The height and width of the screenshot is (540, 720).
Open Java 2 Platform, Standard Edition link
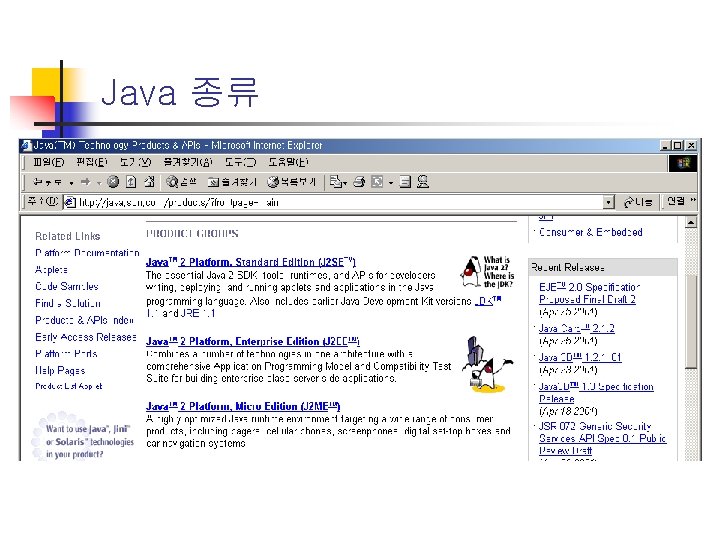coord(251,262)
